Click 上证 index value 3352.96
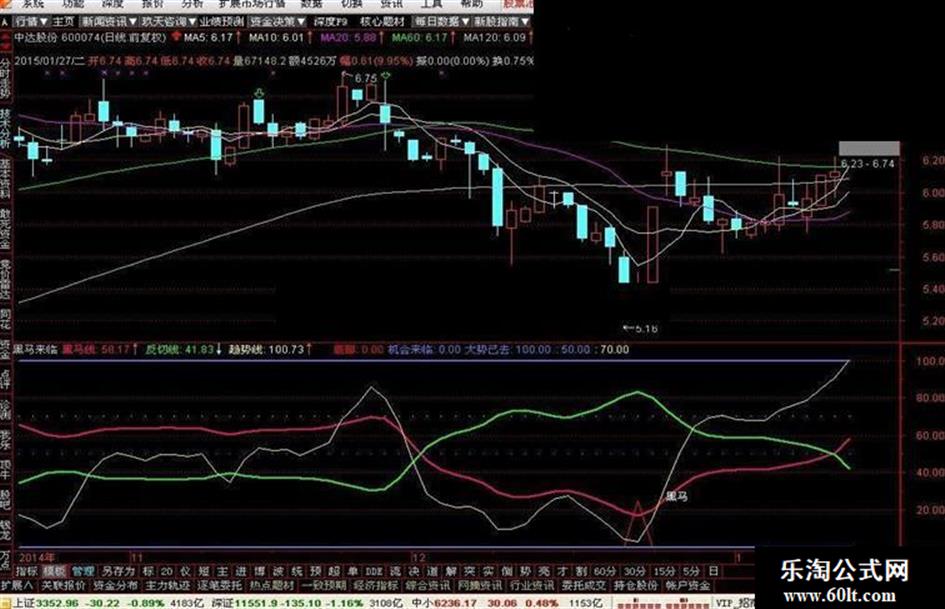 (x=57, y=602)
